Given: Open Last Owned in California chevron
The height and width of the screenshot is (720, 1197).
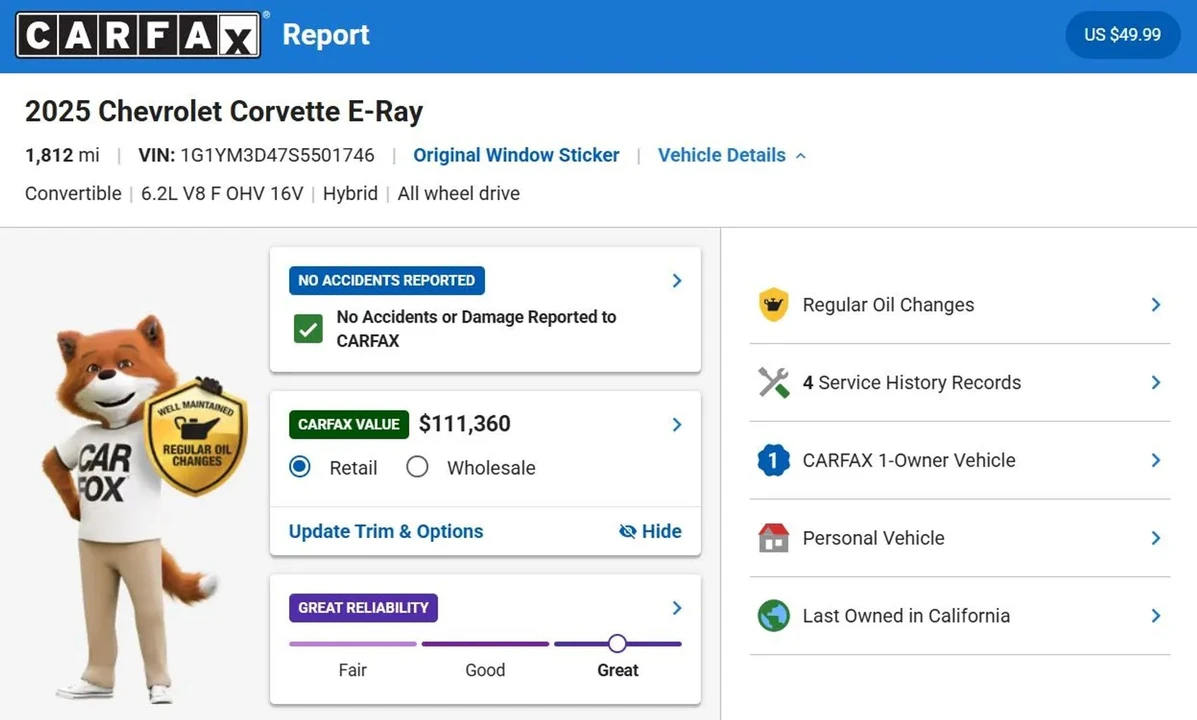Looking at the screenshot, I should pyautogui.click(x=1156, y=615).
